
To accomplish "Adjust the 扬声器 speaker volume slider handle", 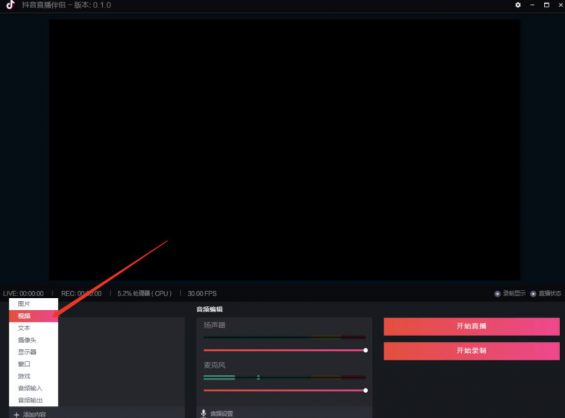I will click(366, 350).
